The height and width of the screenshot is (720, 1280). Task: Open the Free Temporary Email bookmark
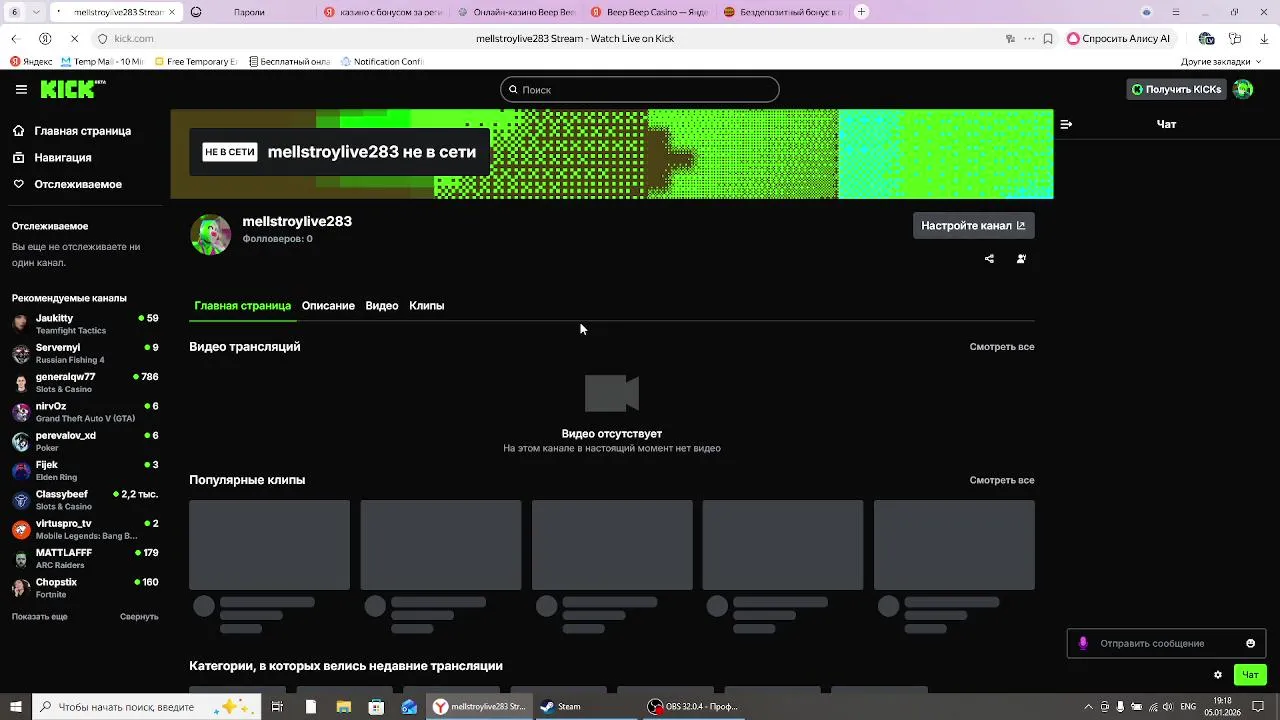click(x=195, y=62)
